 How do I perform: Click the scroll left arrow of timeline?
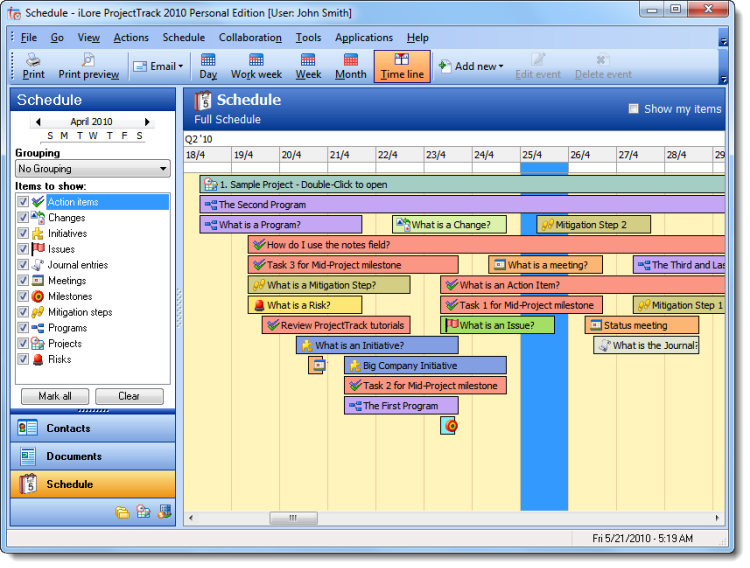point(191,518)
